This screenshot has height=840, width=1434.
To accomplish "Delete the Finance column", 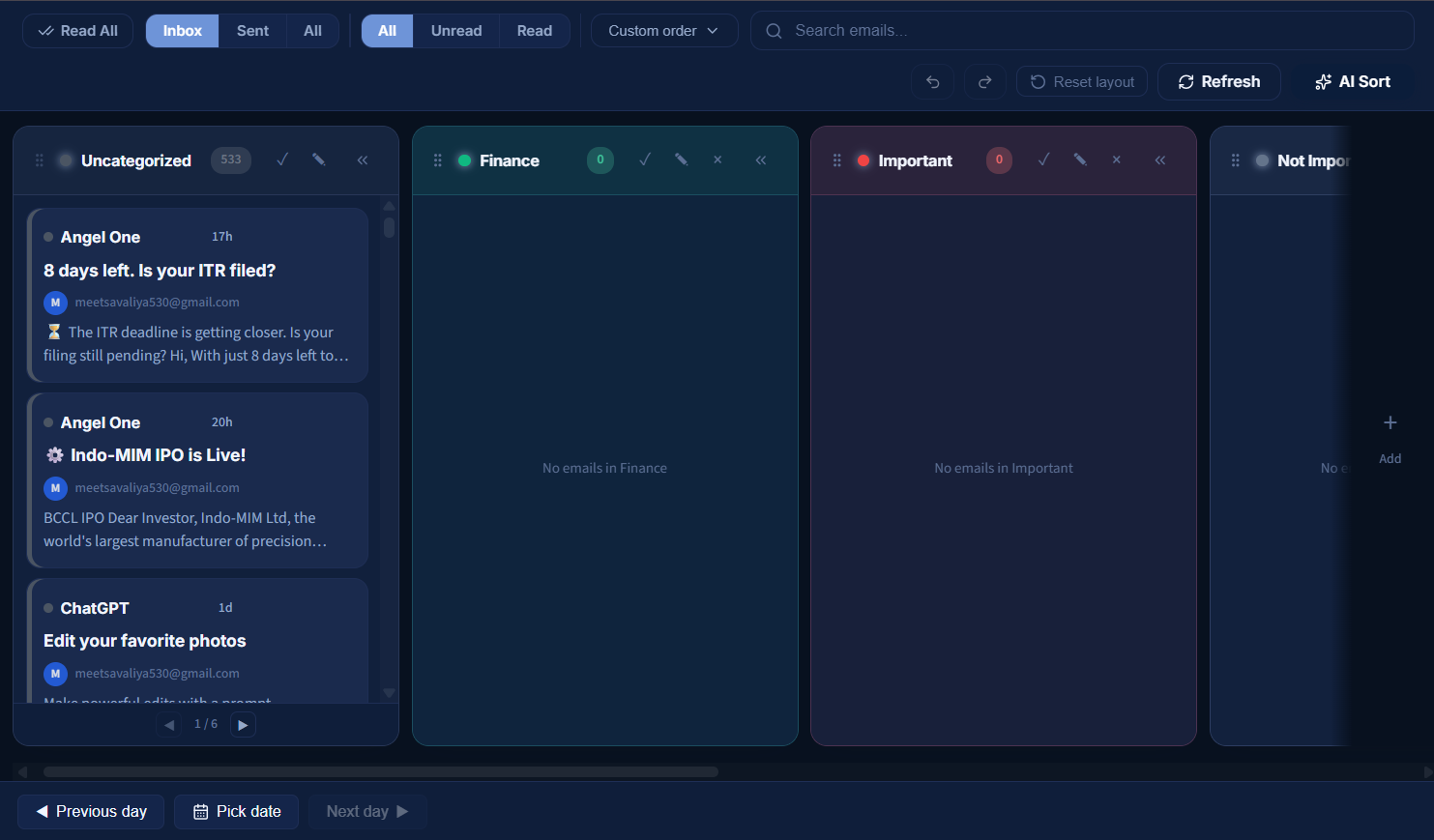I will [x=717, y=160].
